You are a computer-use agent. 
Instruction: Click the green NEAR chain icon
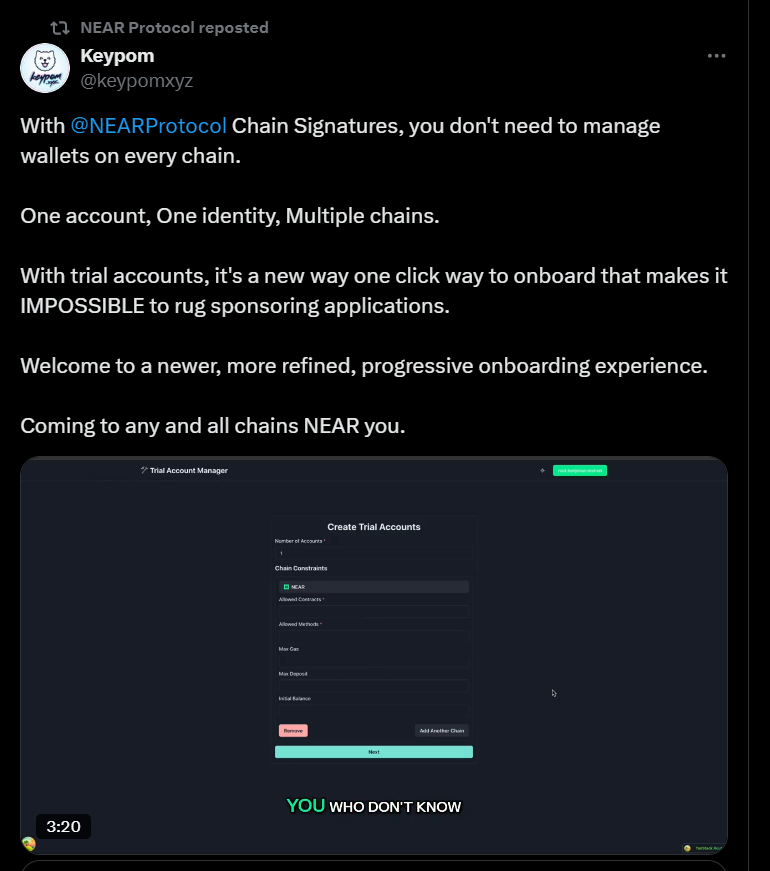pyautogui.click(x=286, y=587)
